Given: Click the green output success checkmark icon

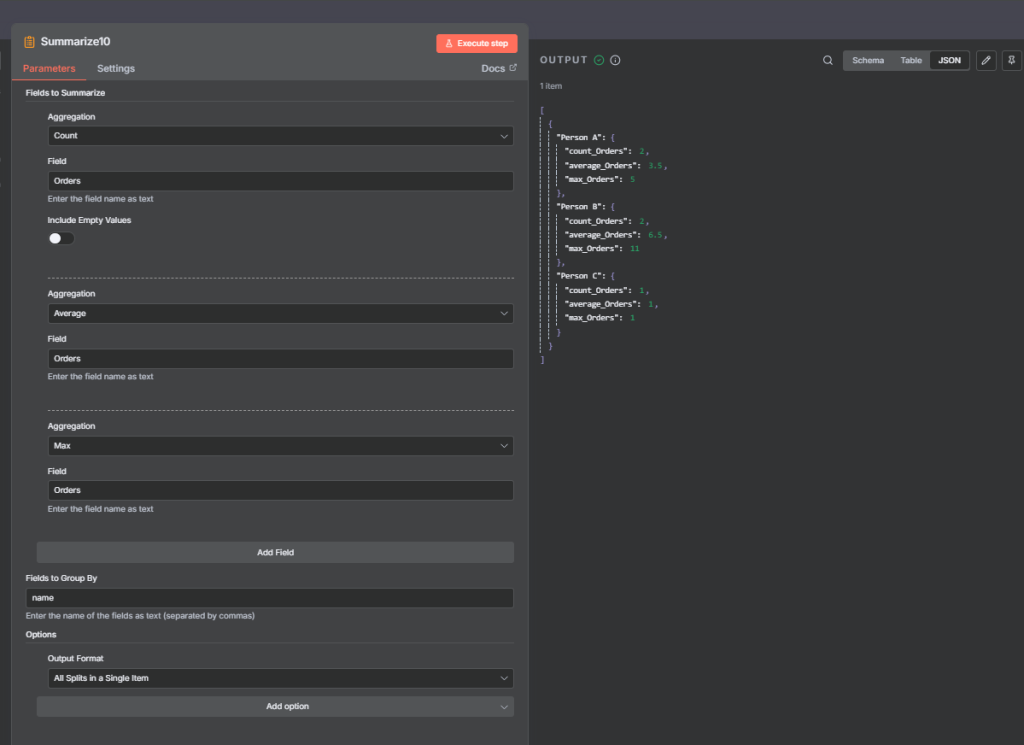Looking at the screenshot, I should (599, 60).
